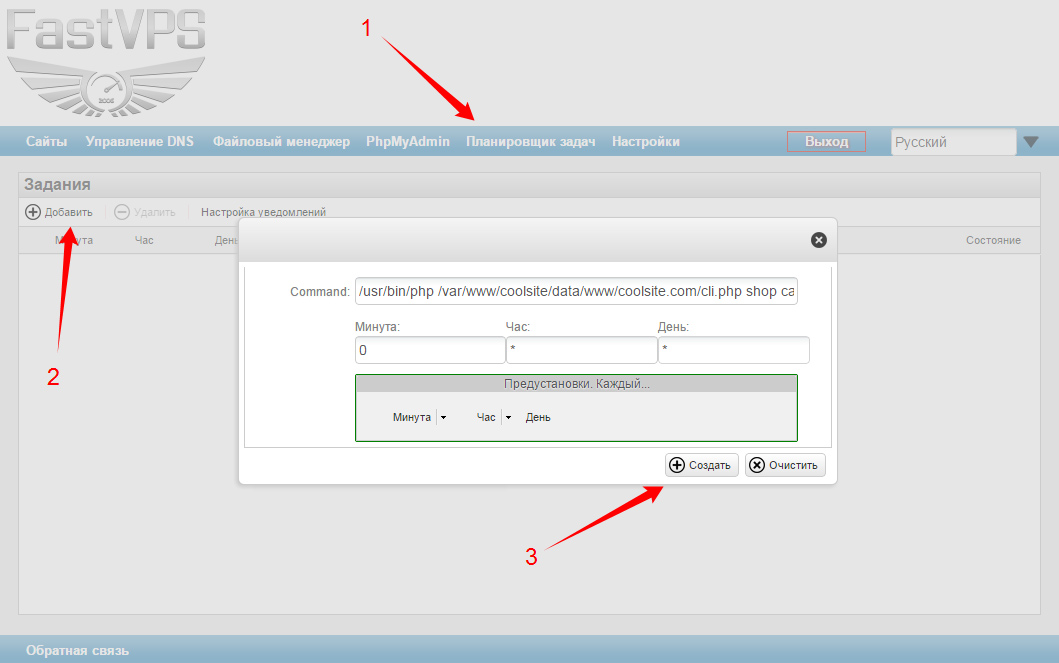Focus the Command input field

576,291
